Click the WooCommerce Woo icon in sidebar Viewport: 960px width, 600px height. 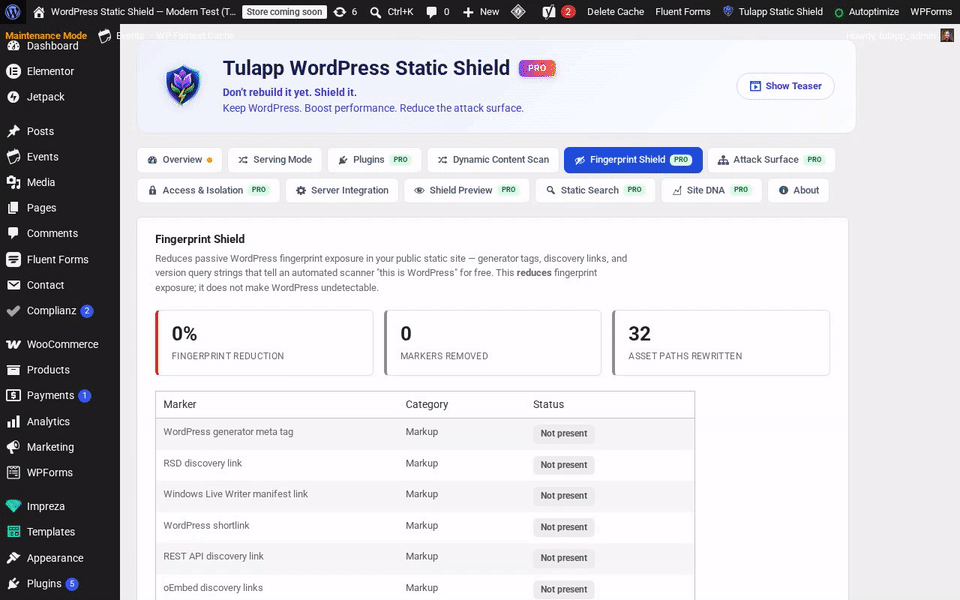[x=13, y=344]
